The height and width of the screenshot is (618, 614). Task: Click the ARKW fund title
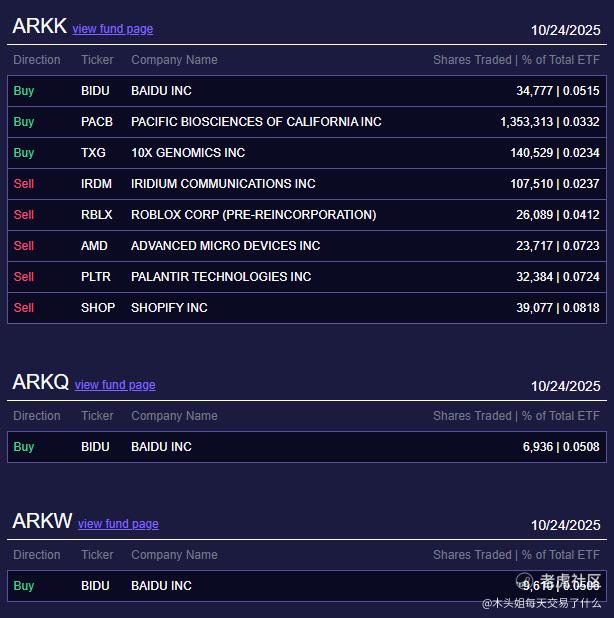(42, 521)
